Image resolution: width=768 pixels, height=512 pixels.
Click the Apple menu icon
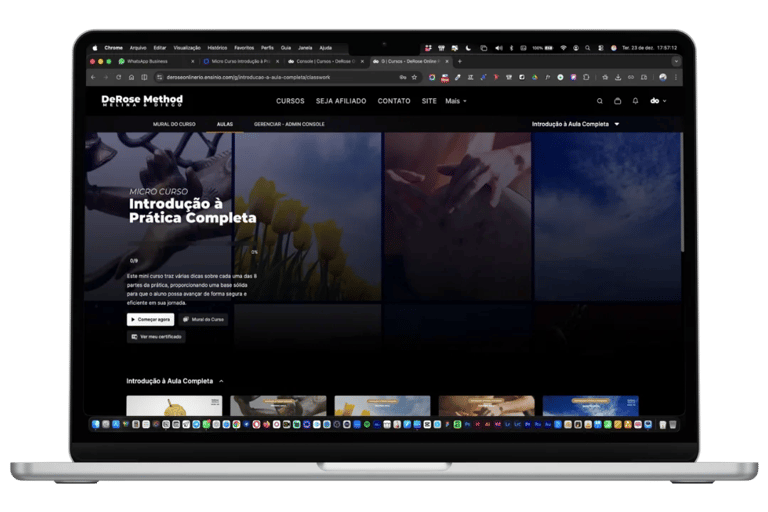pyautogui.click(x=95, y=48)
